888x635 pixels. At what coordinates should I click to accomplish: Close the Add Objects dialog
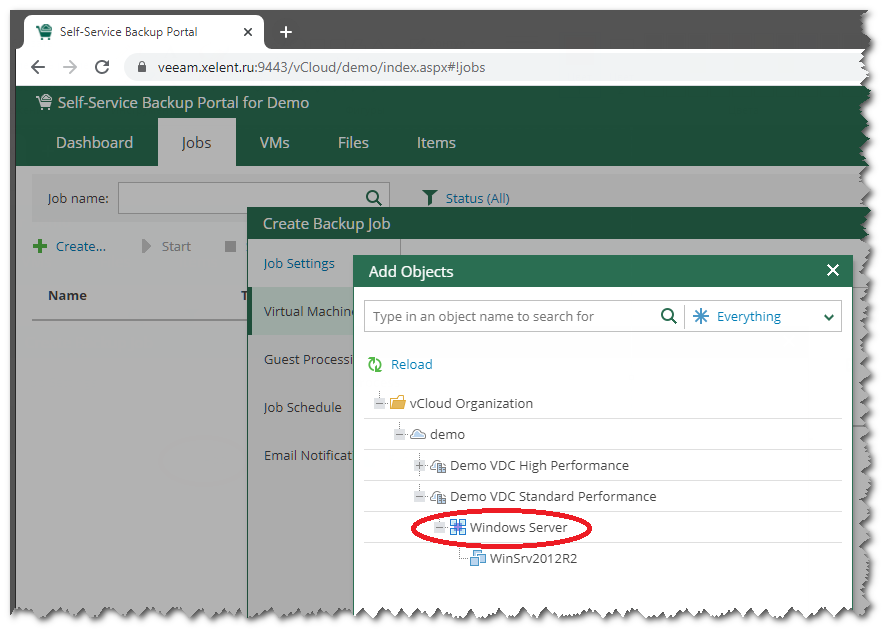point(832,271)
